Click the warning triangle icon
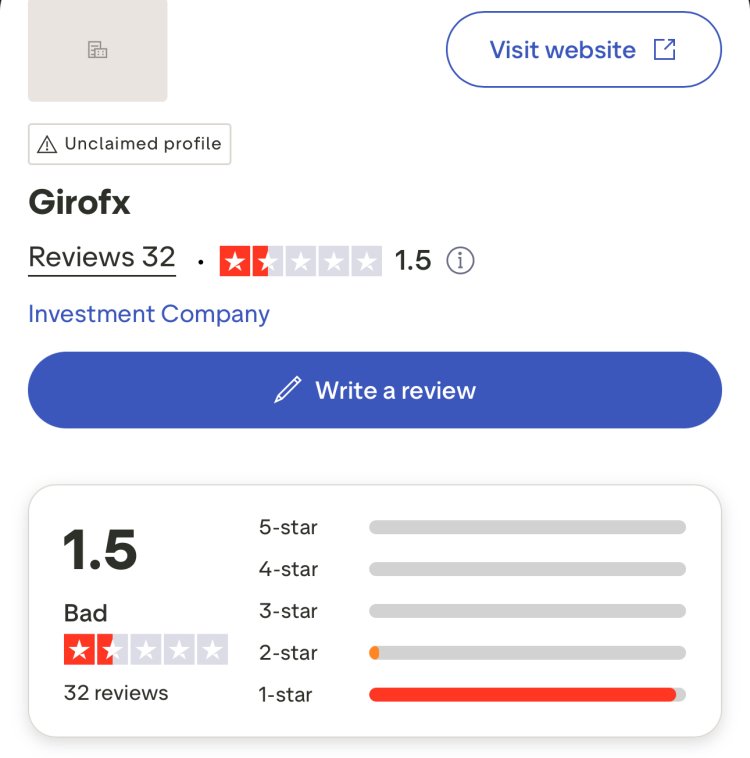This screenshot has width=750, height=758. (x=47, y=145)
